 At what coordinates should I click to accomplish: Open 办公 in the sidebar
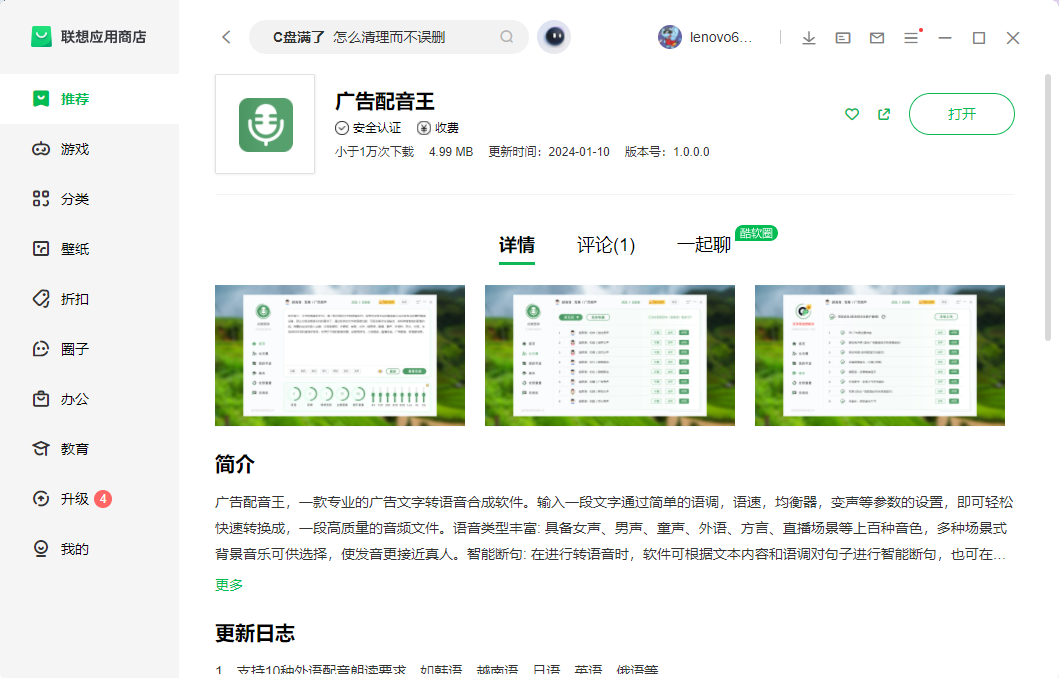tap(89, 399)
